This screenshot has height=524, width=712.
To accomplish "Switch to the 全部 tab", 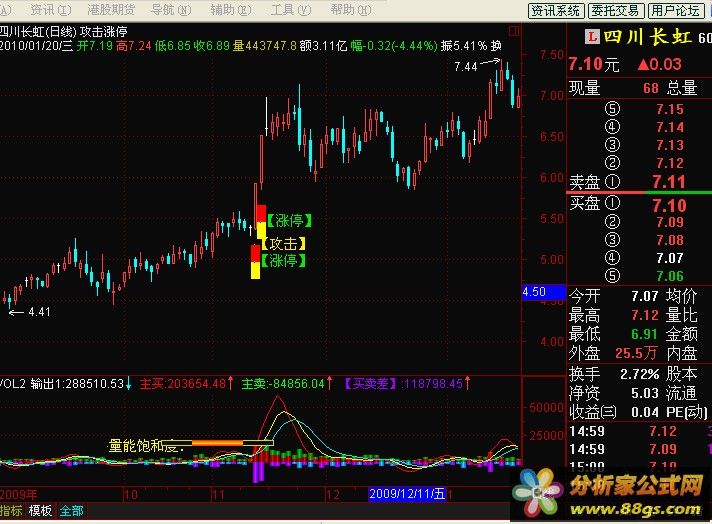I will point(72,511).
